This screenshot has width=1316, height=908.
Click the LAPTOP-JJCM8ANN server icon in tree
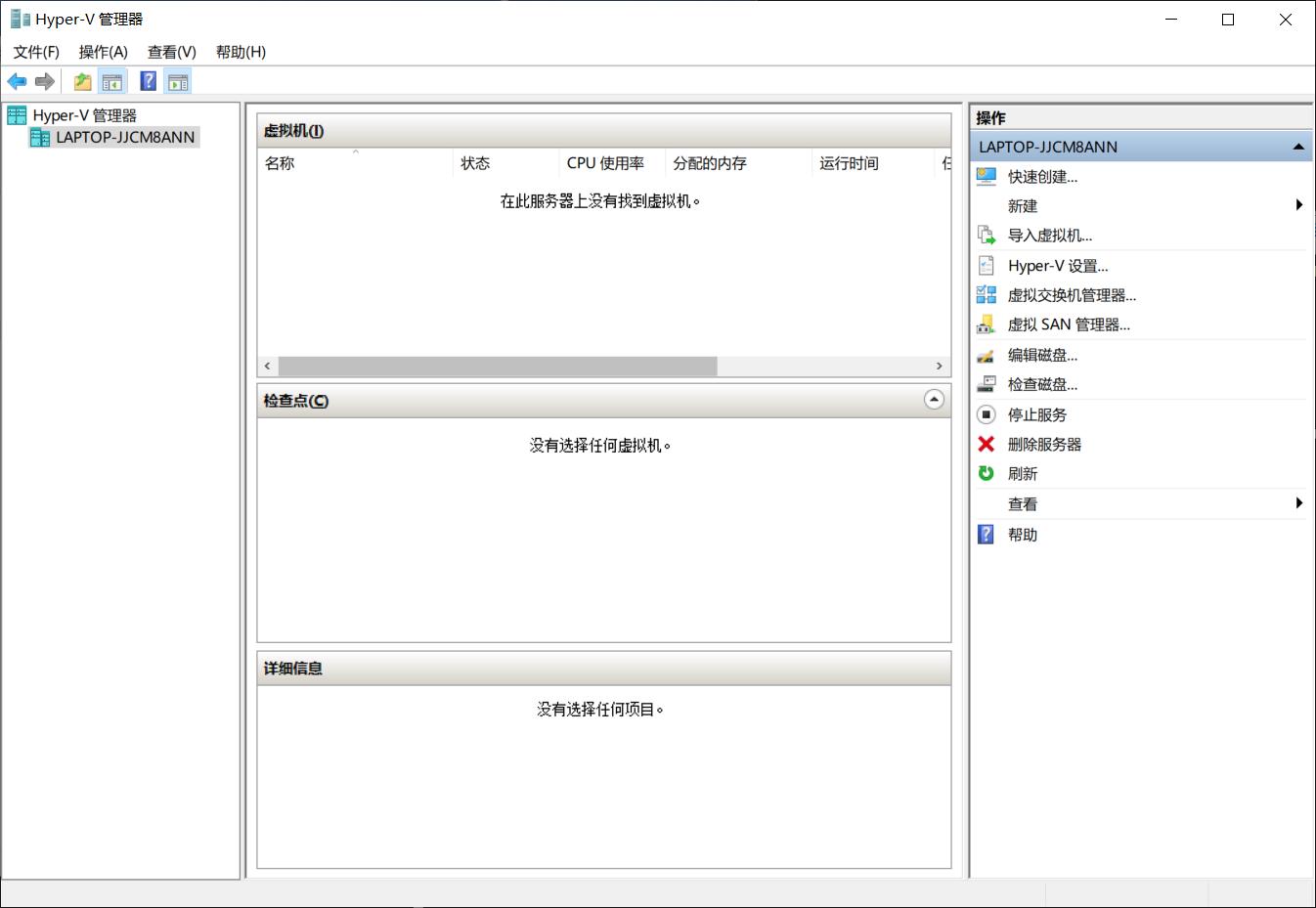40,138
